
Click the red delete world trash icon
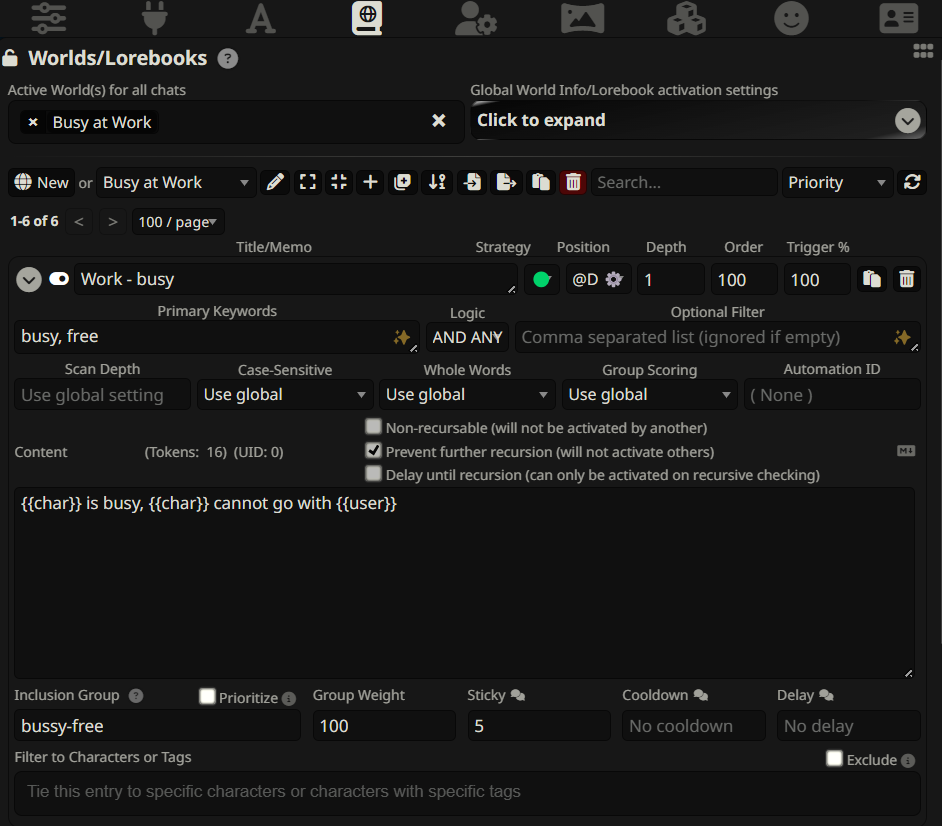tap(573, 182)
